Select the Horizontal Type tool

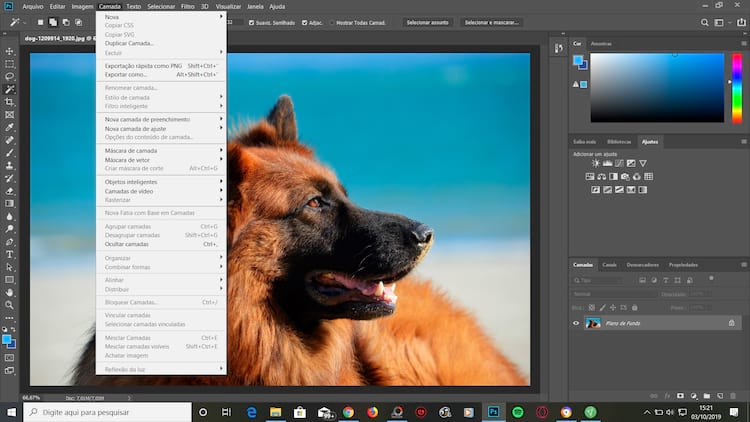[10, 255]
